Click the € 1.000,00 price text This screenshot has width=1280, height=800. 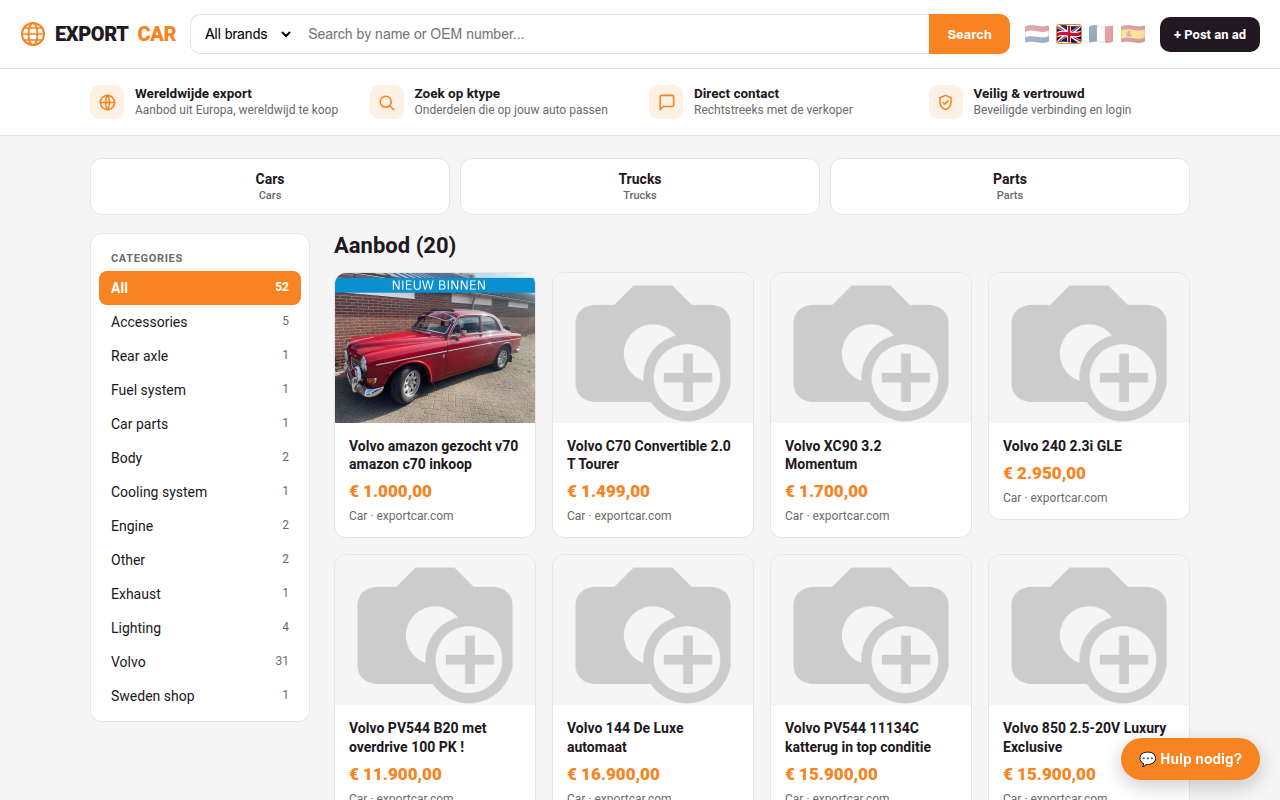point(390,491)
